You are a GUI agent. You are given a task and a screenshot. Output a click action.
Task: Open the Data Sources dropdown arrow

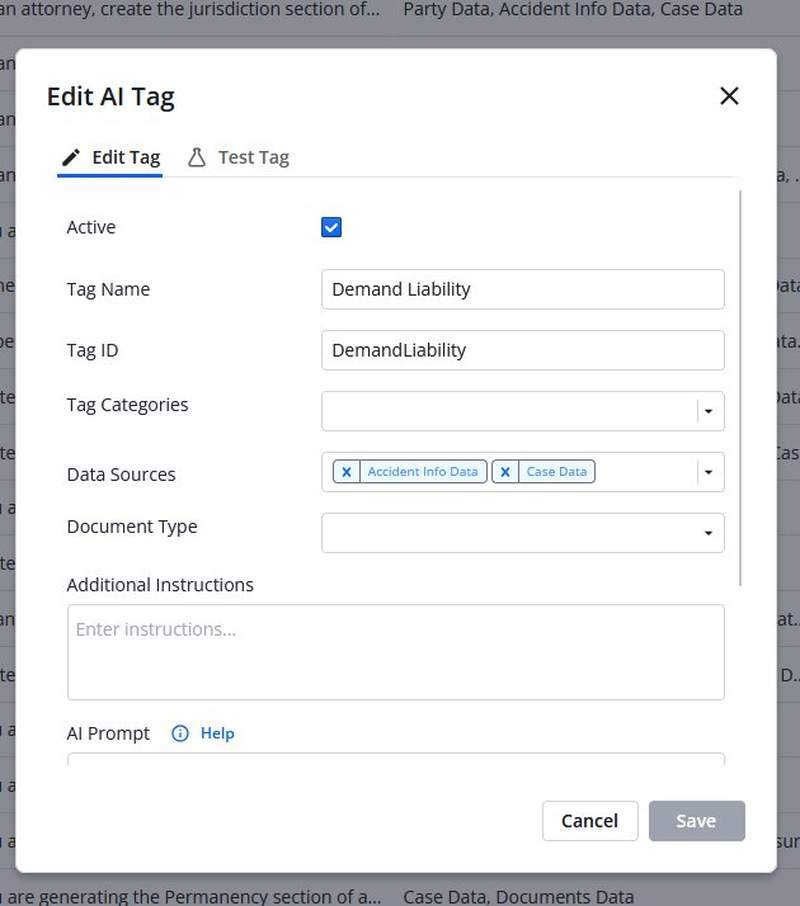pos(708,472)
